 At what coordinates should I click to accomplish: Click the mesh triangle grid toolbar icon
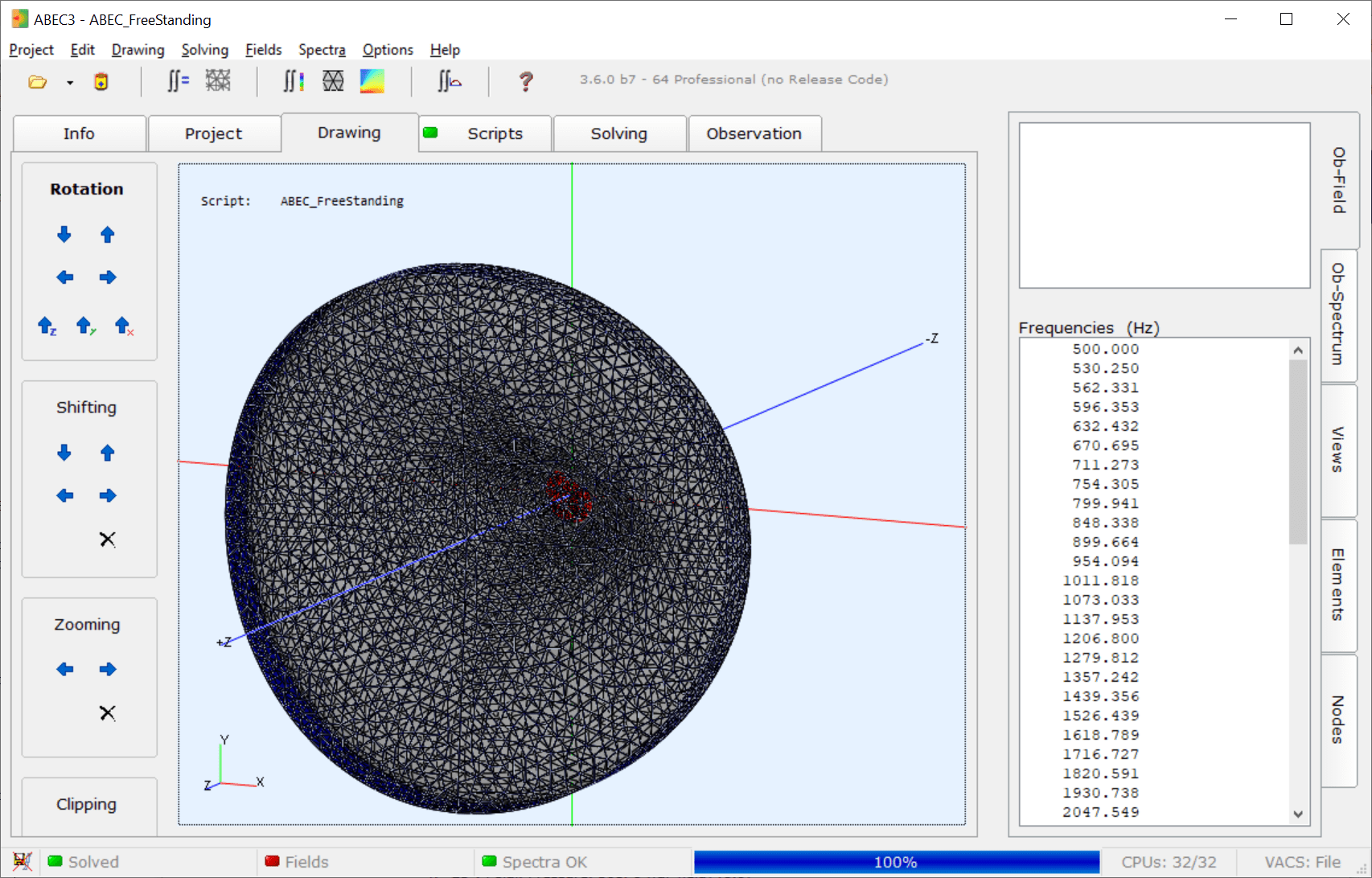coord(333,80)
